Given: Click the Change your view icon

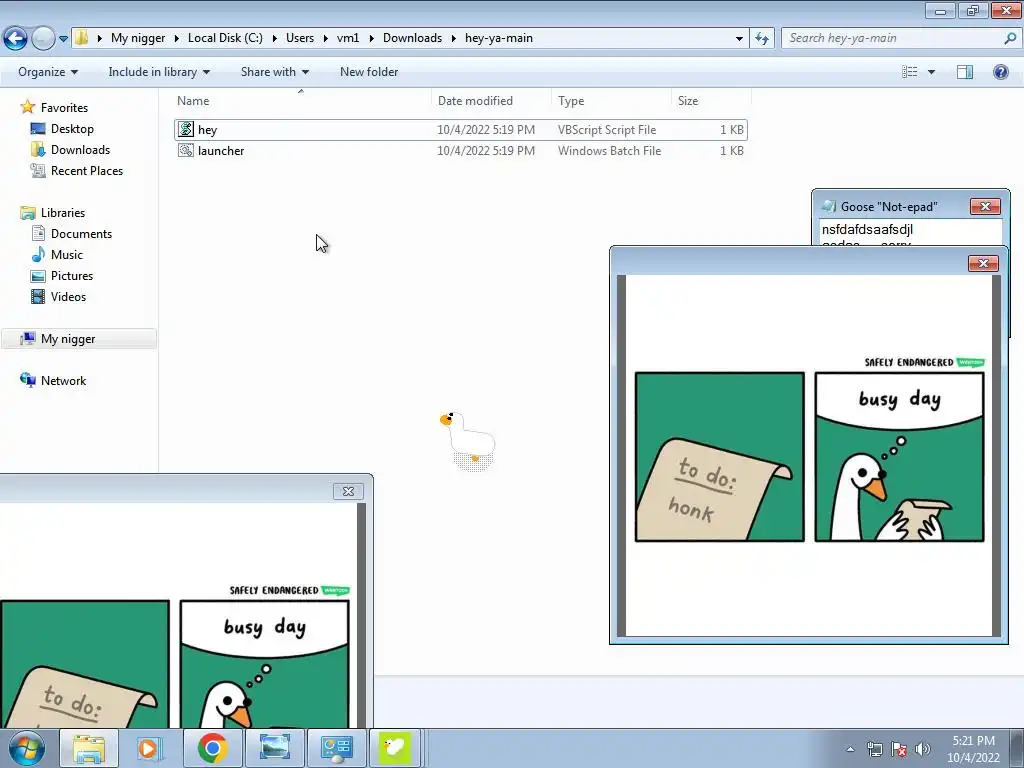Looking at the screenshot, I should tap(910, 72).
